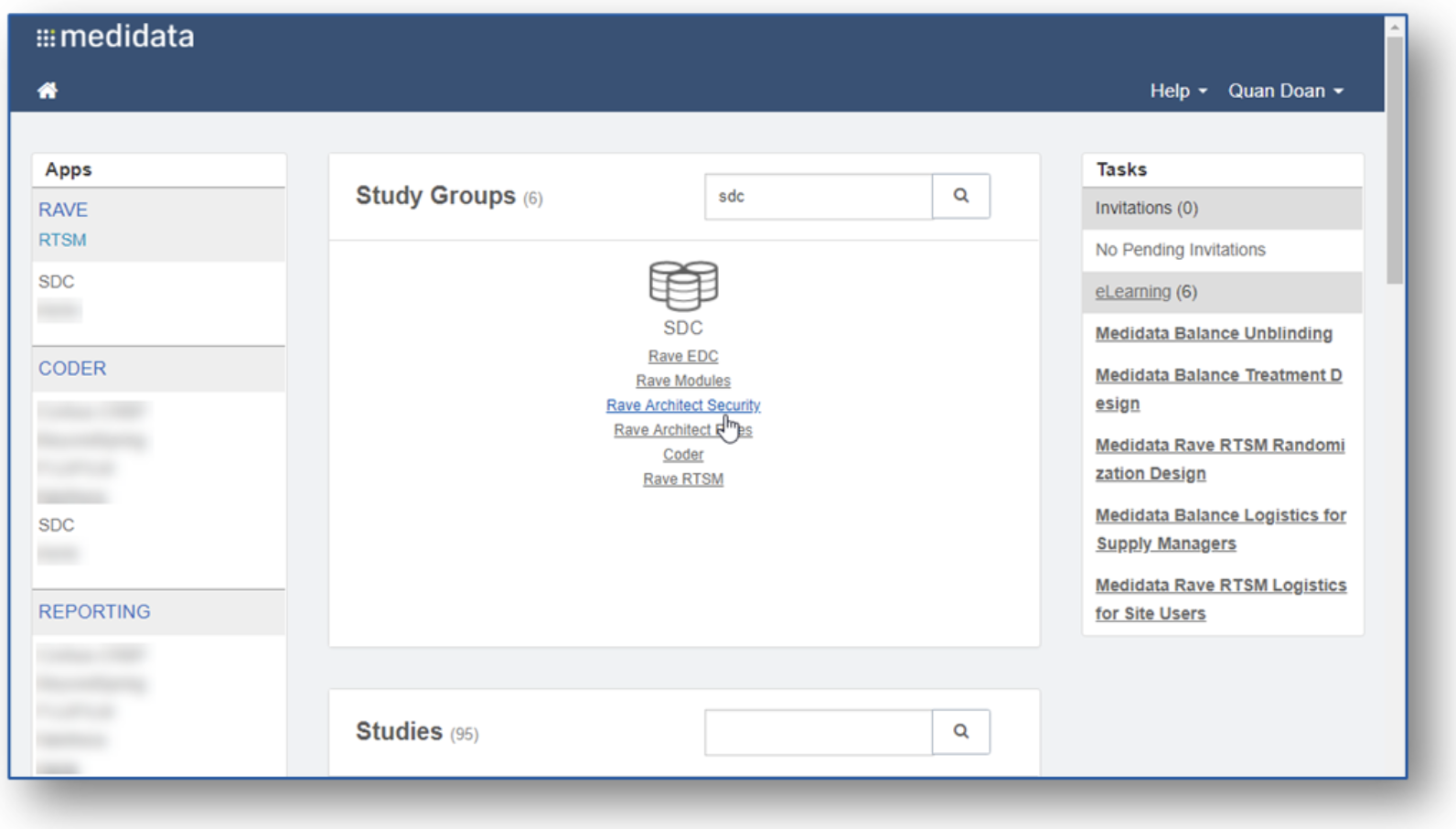The image size is (1456, 829).
Task: Select RAVE in the Apps panel
Action: 63,210
